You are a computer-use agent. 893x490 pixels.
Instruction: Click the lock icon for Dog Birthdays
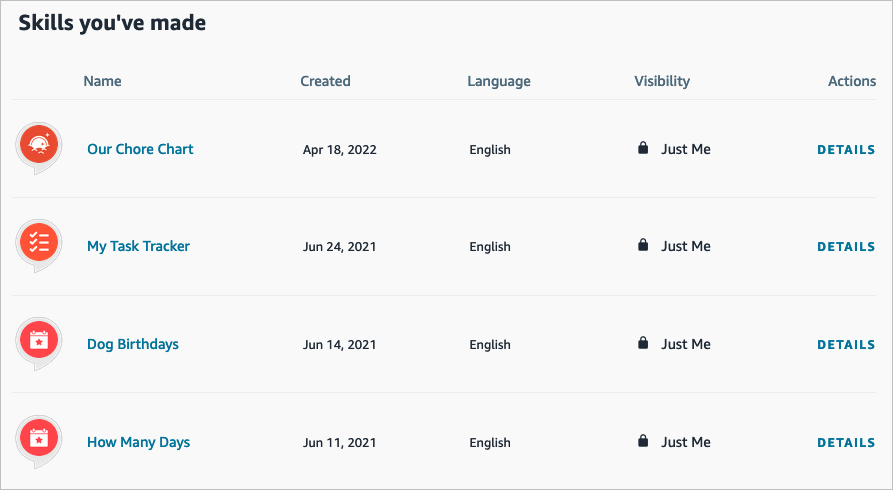tap(643, 343)
